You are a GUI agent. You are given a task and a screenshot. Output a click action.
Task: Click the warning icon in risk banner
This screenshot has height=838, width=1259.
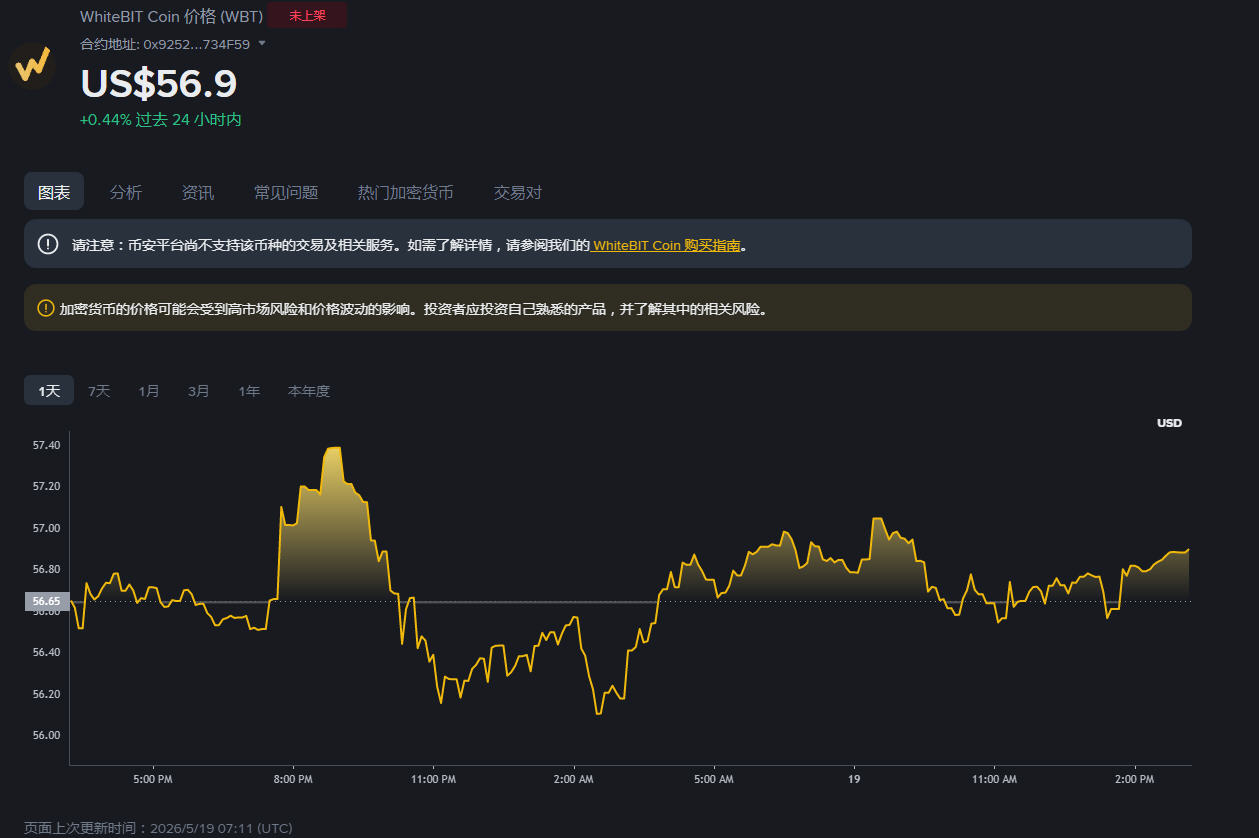coord(45,308)
